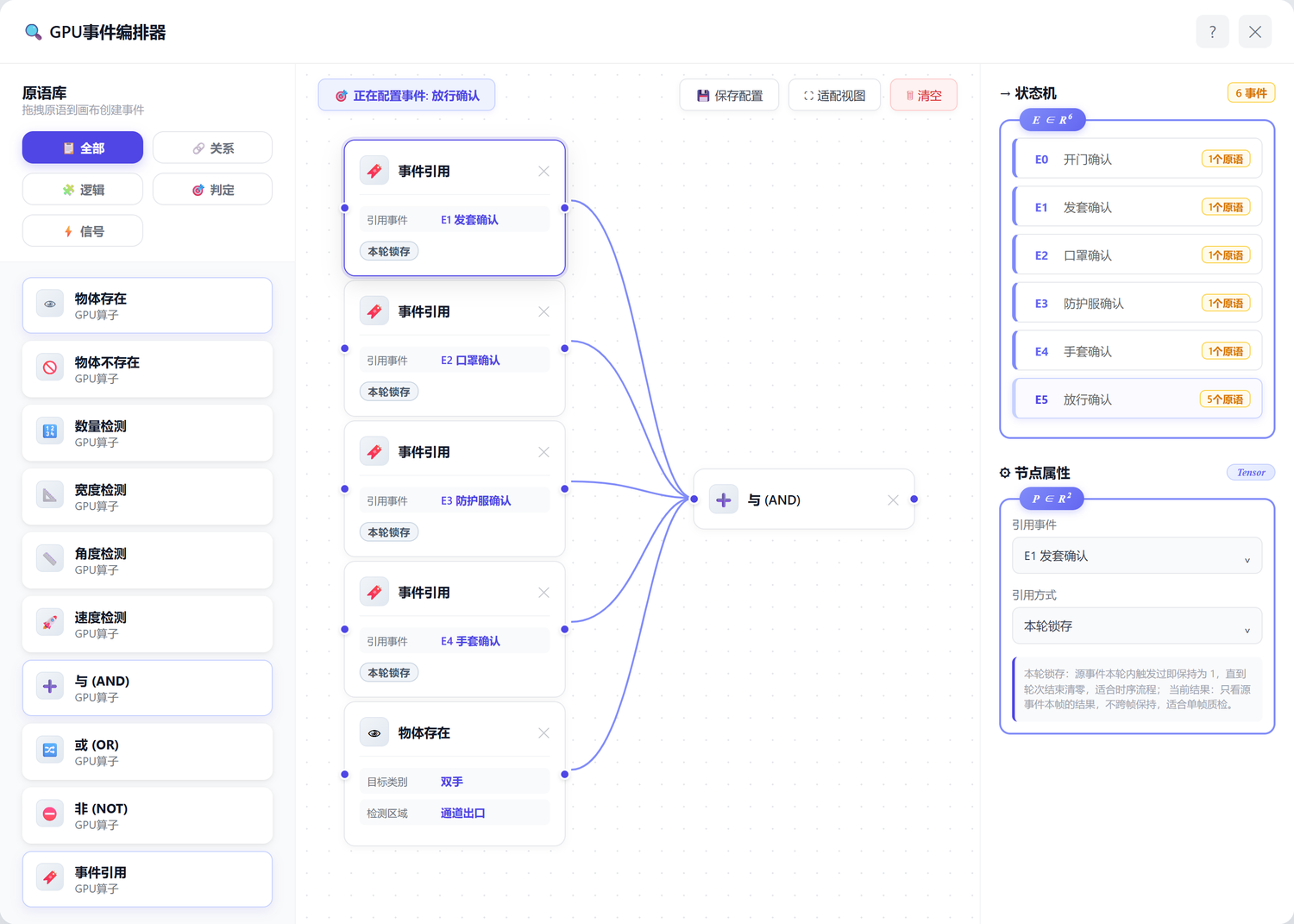Viewport: 1294px width, 924px height.
Task: Click the prohibition icon of 物体不存在 primitive
Action: coord(50,368)
